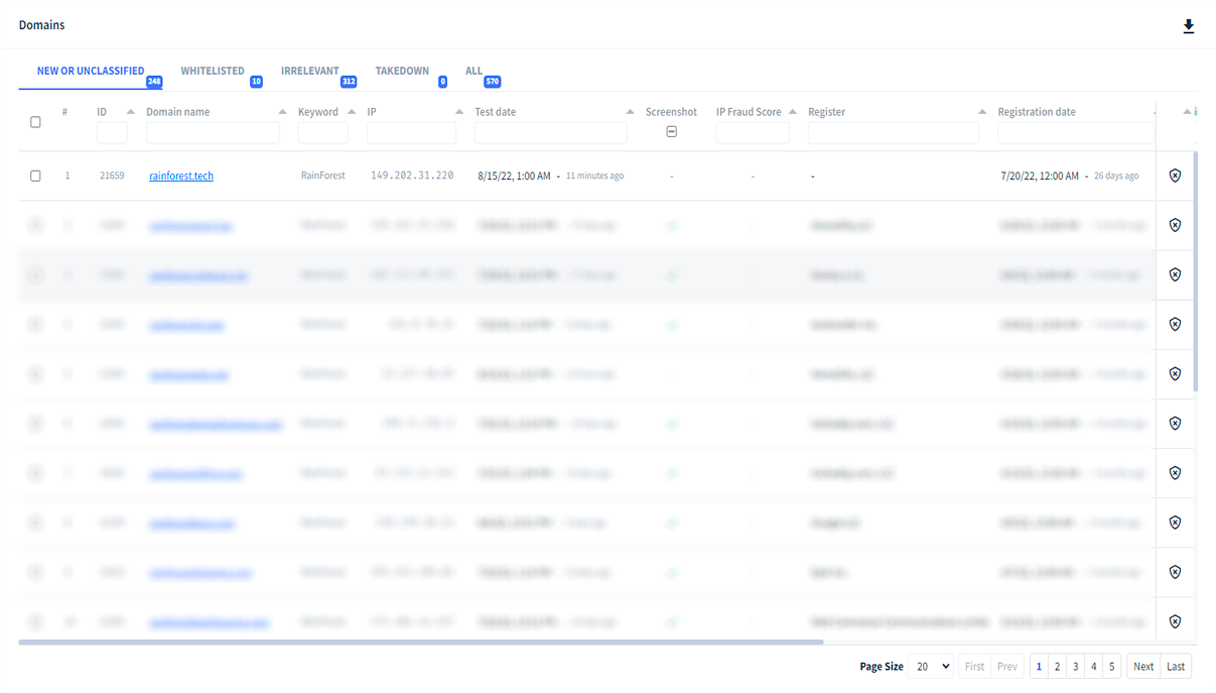
Task: Open the shield action icon in row number 8
Action: click(1175, 522)
